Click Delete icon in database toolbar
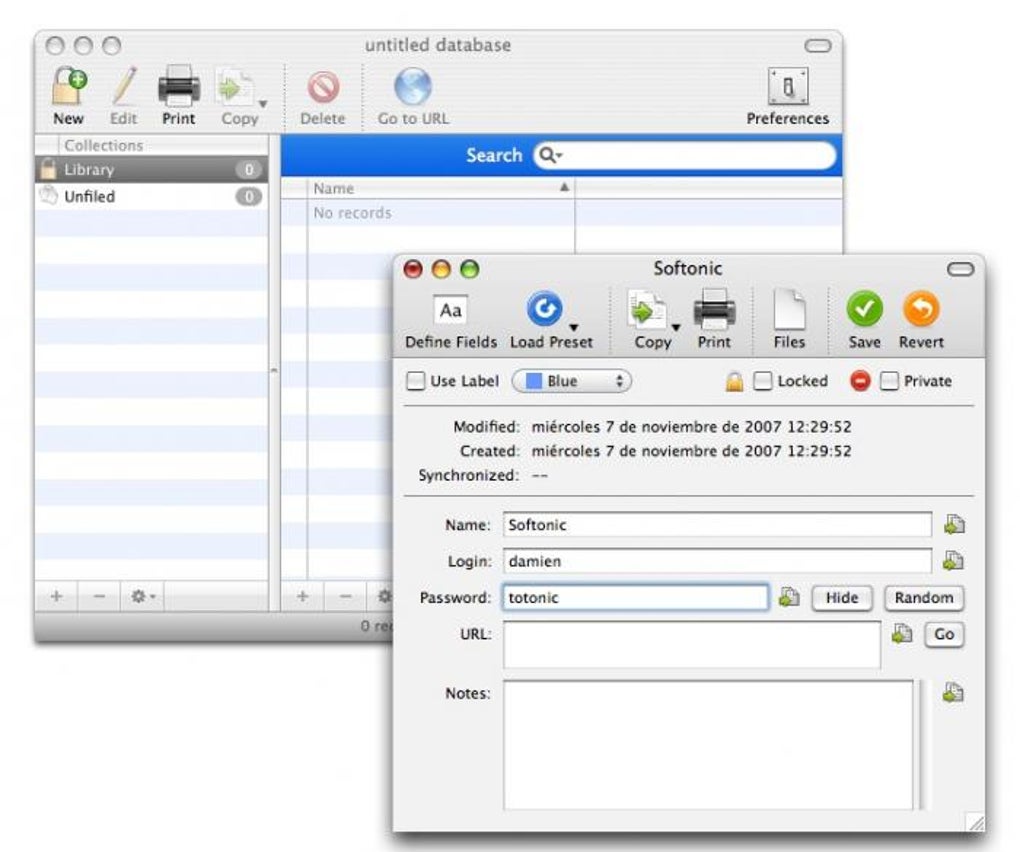1020x852 pixels. click(323, 87)
